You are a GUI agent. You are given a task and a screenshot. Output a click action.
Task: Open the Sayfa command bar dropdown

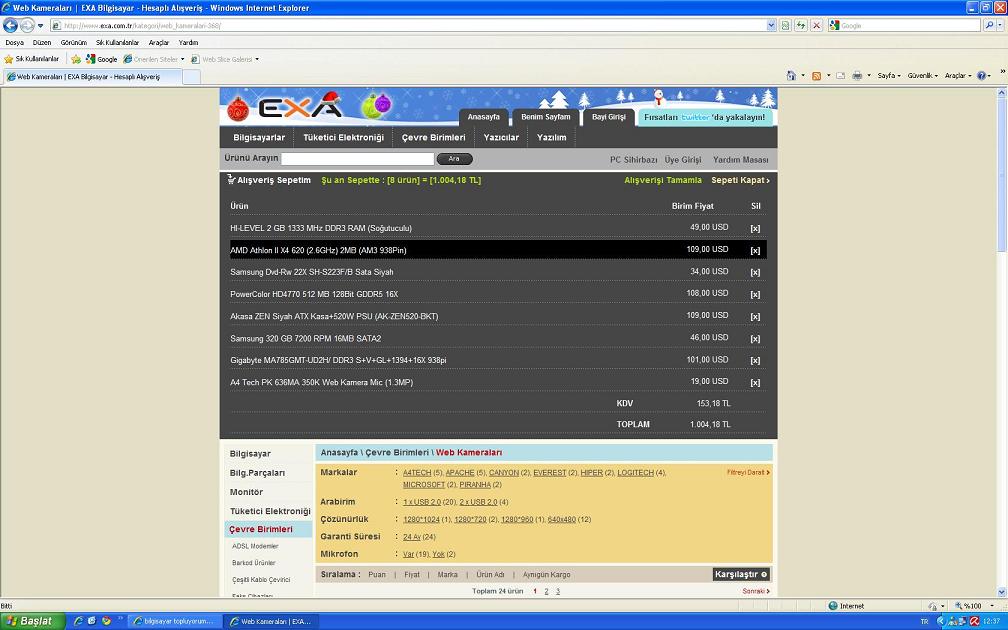tap(888, 76)
